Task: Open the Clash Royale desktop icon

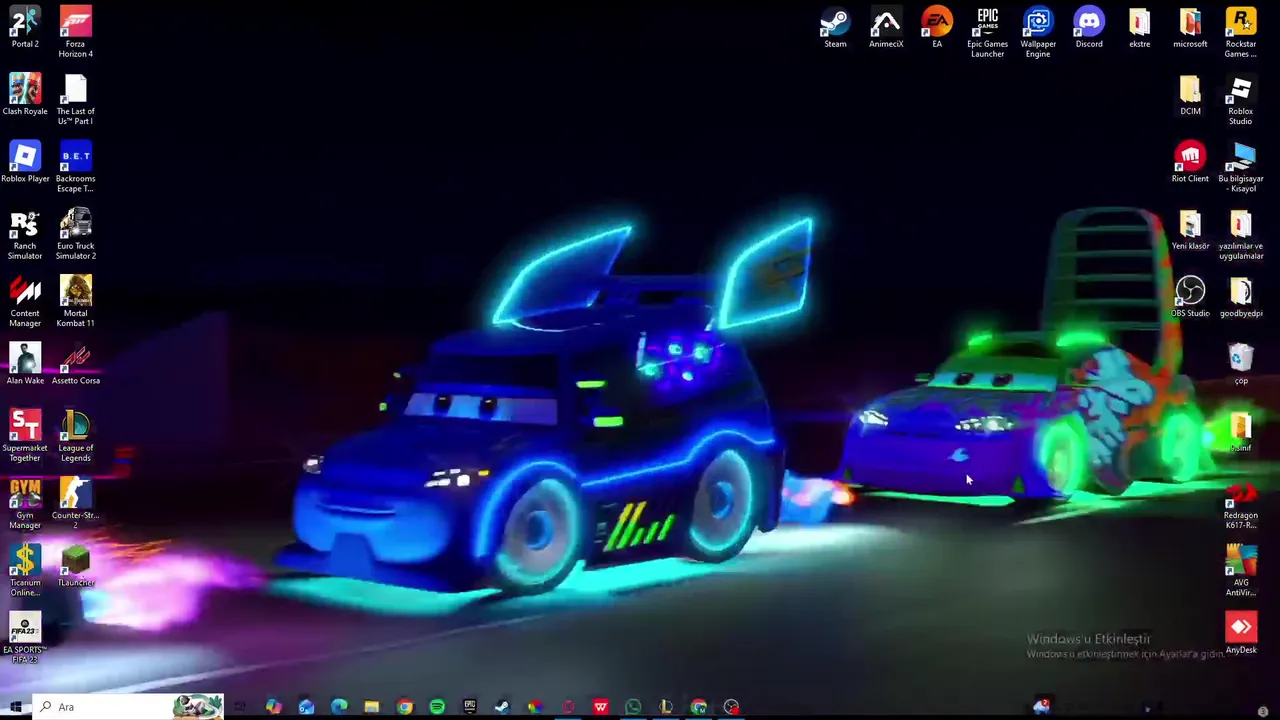Action: [x=25, y=94]
